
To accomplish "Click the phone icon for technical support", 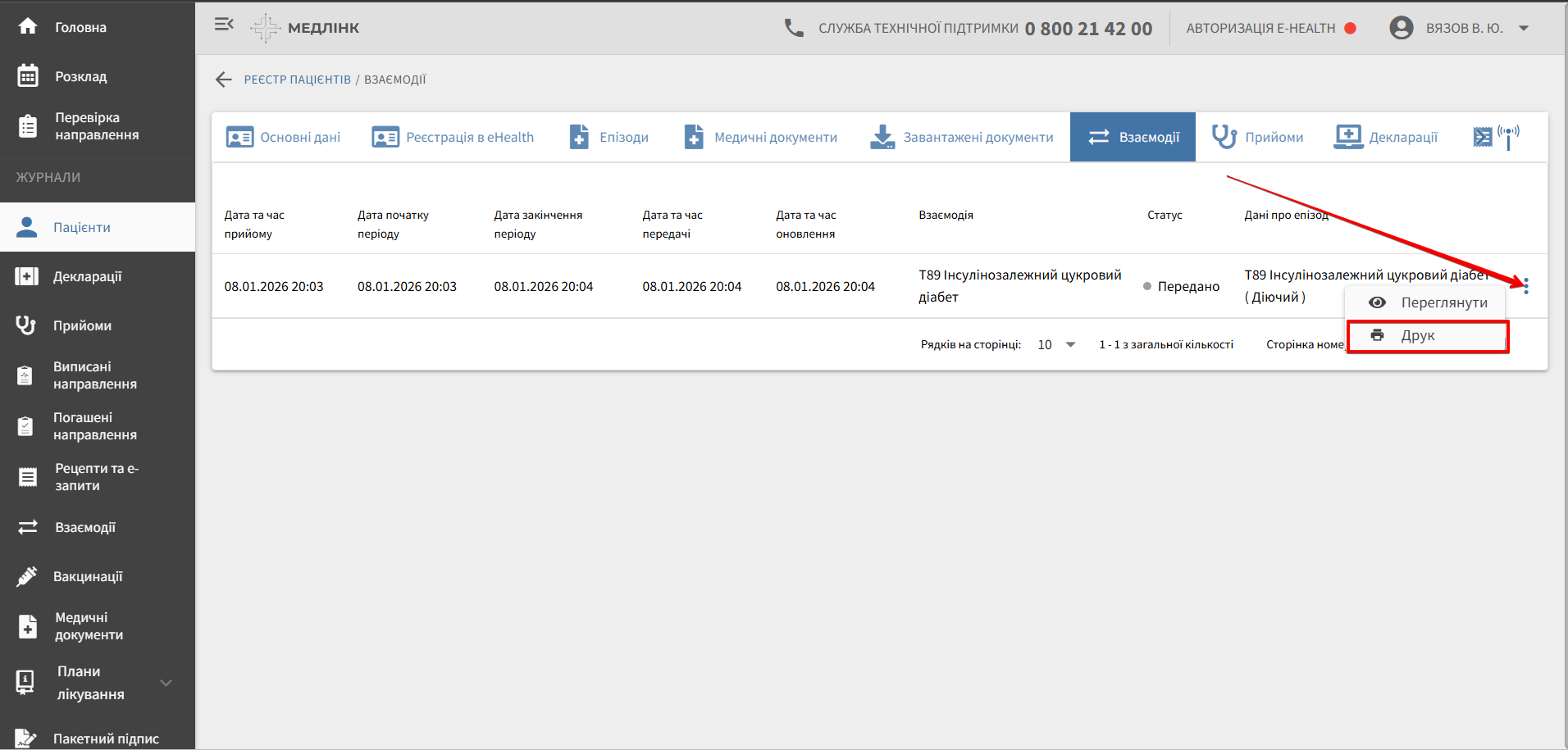I will pyautogui.click(x=793, y=28).
